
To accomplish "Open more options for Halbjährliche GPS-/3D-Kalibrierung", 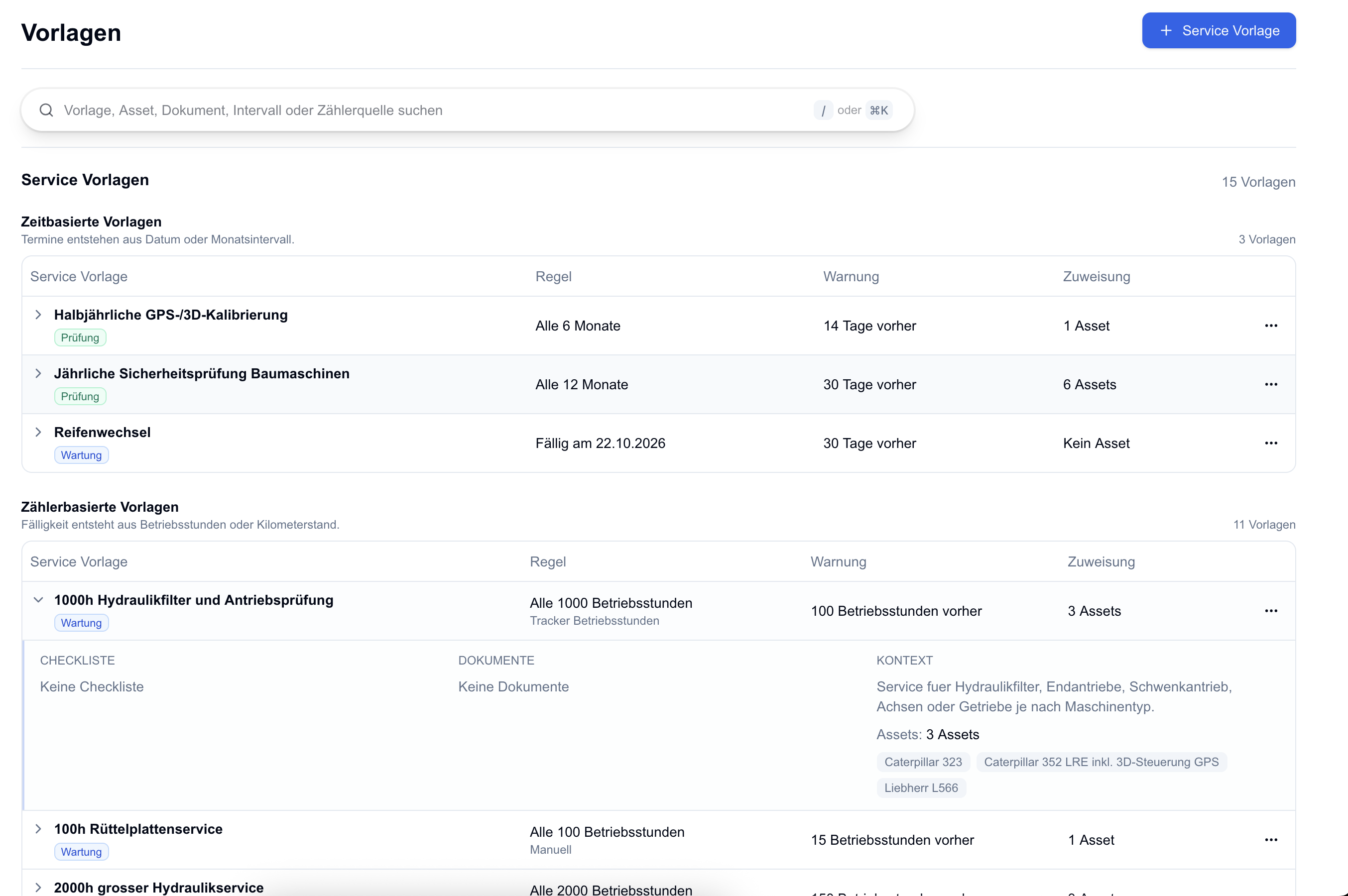I will pyautogui.click(x=1270, y=326).
